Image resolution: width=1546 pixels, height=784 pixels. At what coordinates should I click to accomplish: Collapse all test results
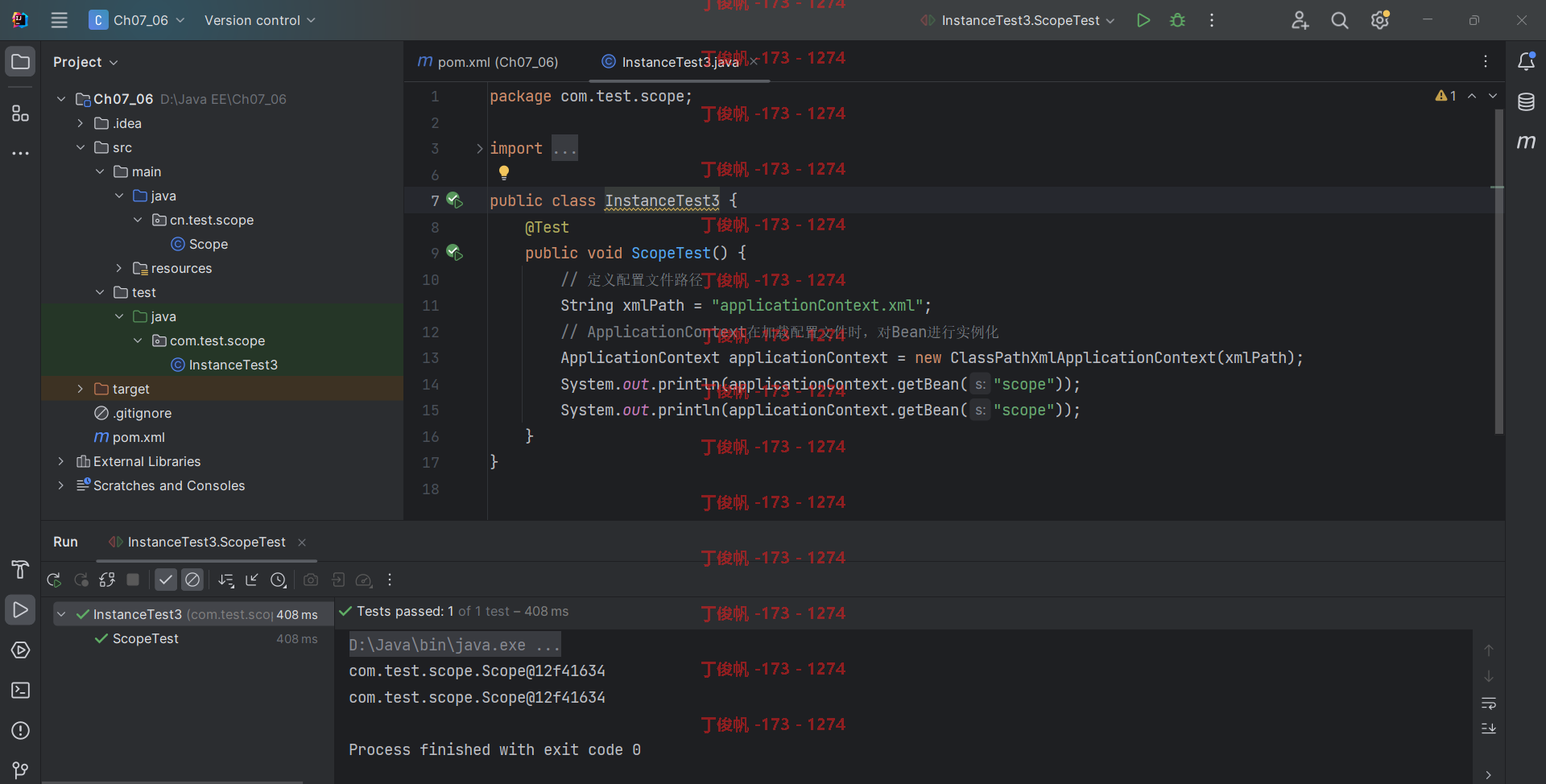point(252,580)
